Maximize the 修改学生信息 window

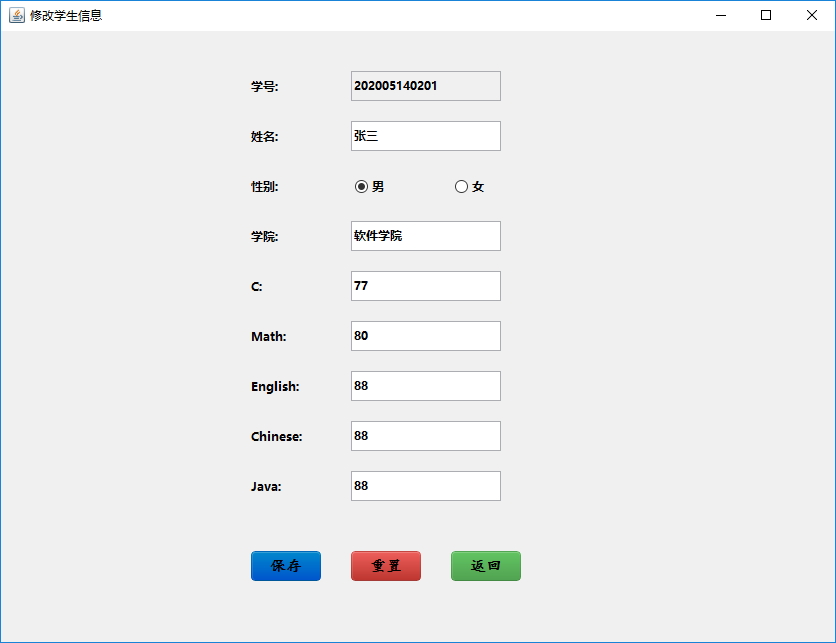(766, 15)
